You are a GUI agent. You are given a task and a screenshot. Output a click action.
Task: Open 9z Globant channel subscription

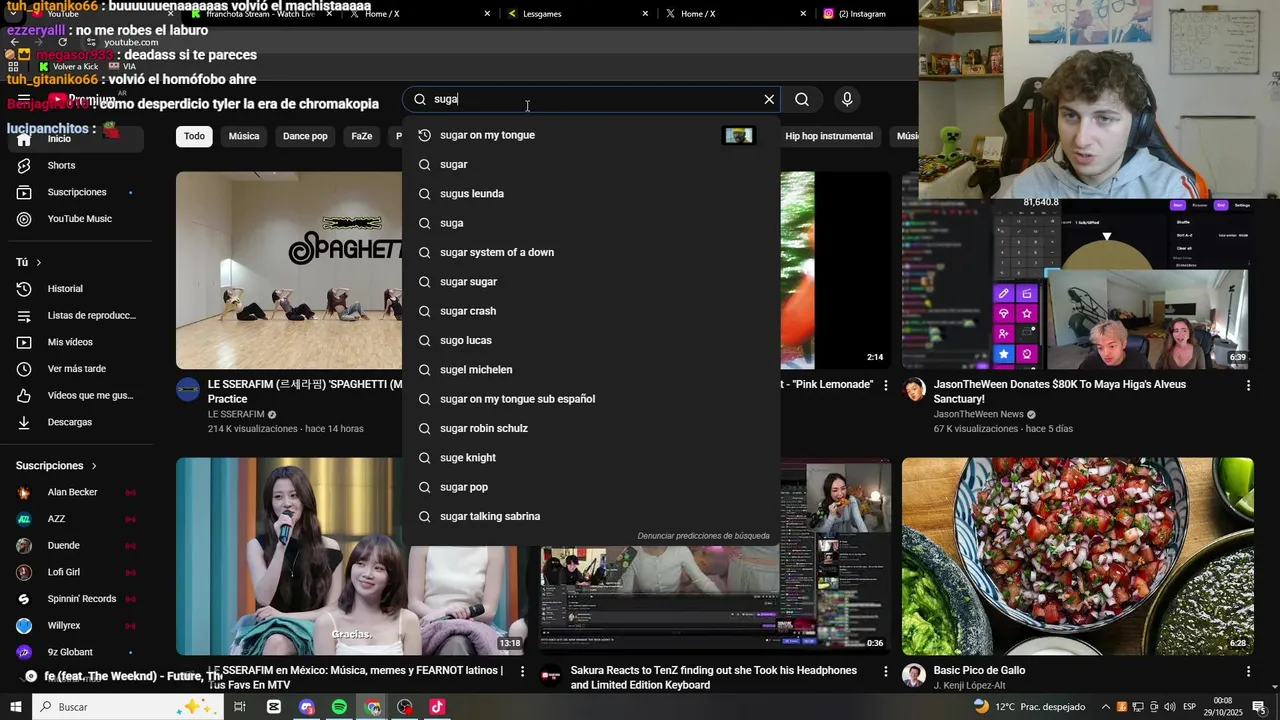click(x=76, y=652)
